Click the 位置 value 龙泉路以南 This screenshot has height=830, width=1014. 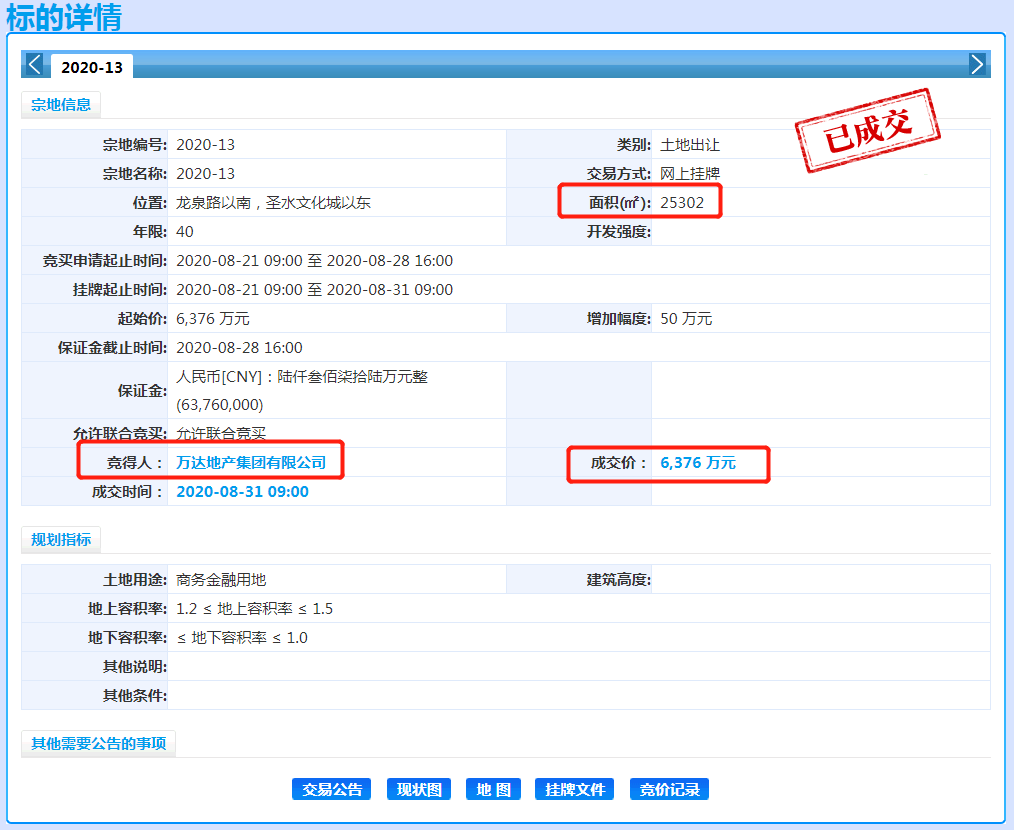(213, 202)
